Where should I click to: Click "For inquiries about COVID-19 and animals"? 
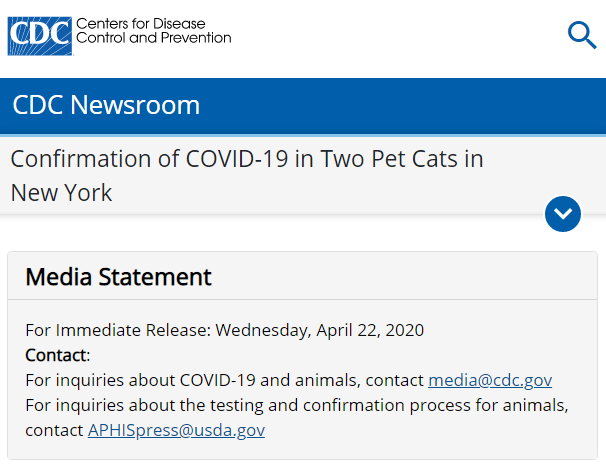click(x=193, y=380)
